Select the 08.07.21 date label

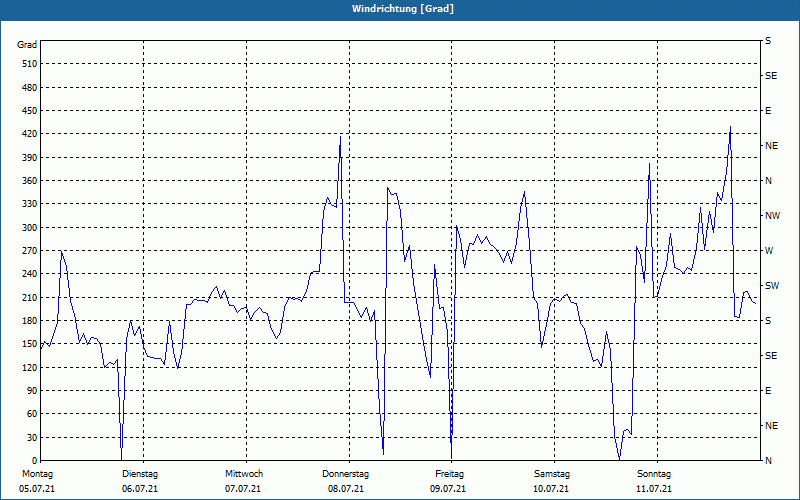[346, 489]
